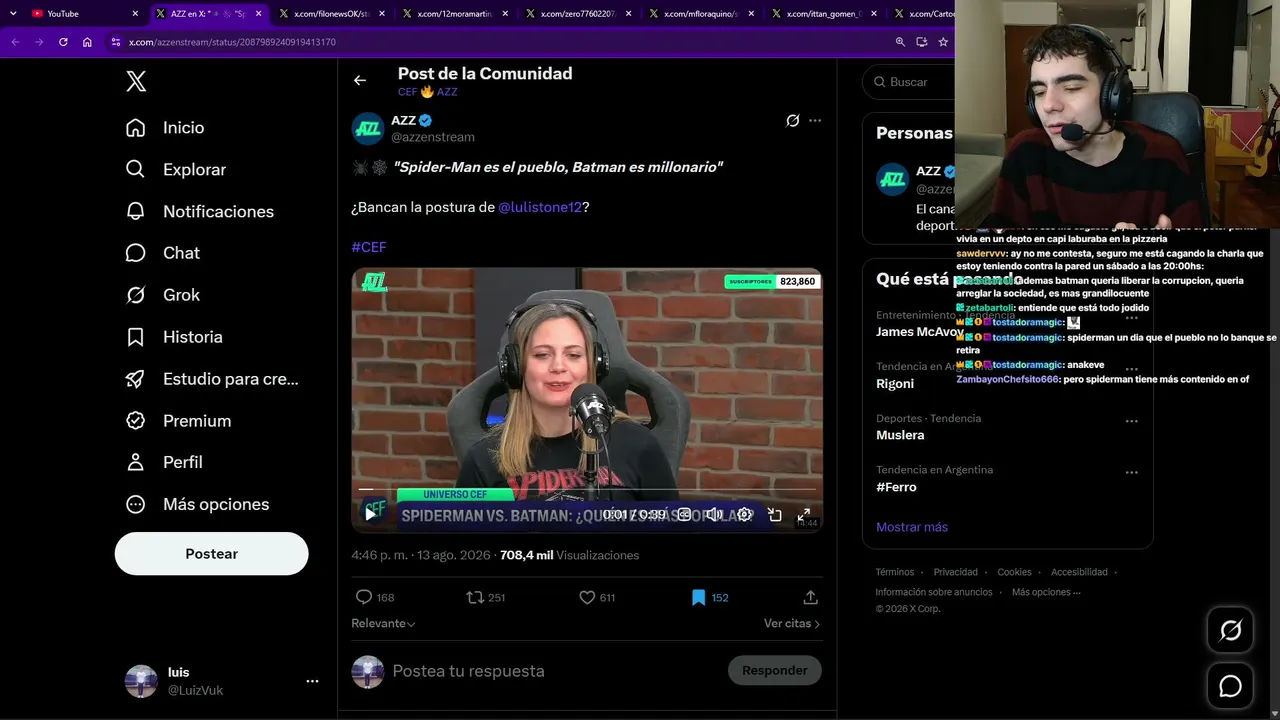Reload the page in the browser
Viewport: 1280px width, 720px height.
click(x=63, y=42)
